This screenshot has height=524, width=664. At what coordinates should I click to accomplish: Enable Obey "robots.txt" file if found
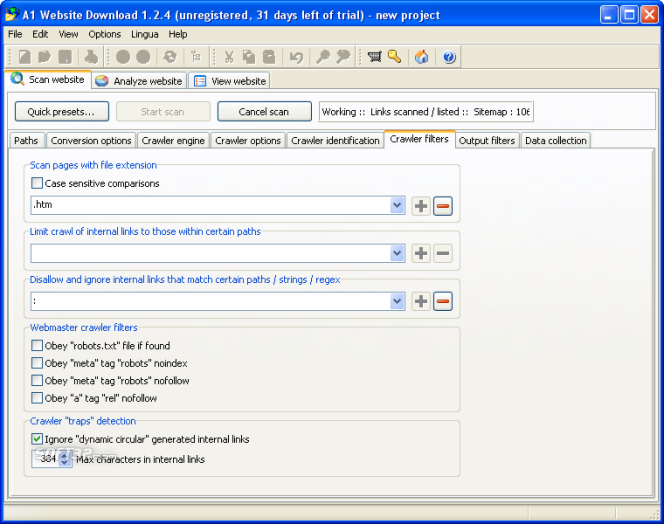point(37,346)
